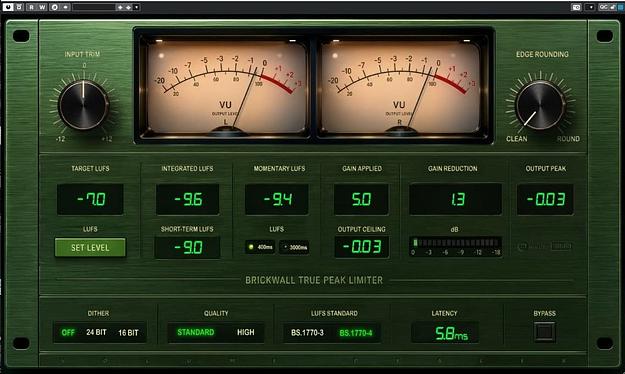Click the Integrated LUFS readout -9.6
The width and height of the screenshot is (625, 374).
pos(188,199)
